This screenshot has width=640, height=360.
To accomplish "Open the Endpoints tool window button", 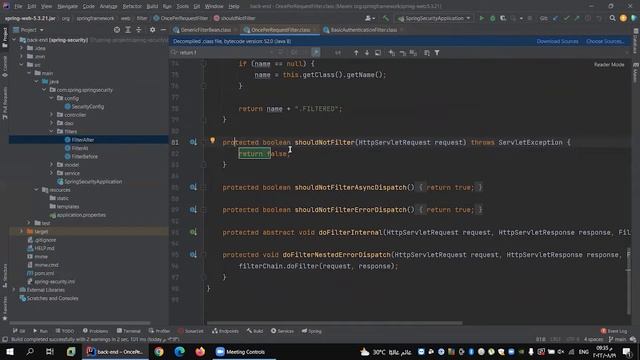I will click(x=225, y=331).
